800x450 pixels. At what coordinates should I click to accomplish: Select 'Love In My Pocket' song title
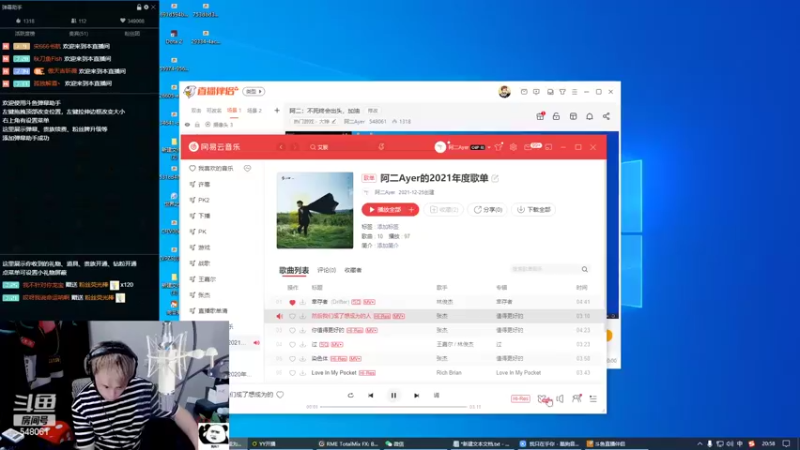334,373
